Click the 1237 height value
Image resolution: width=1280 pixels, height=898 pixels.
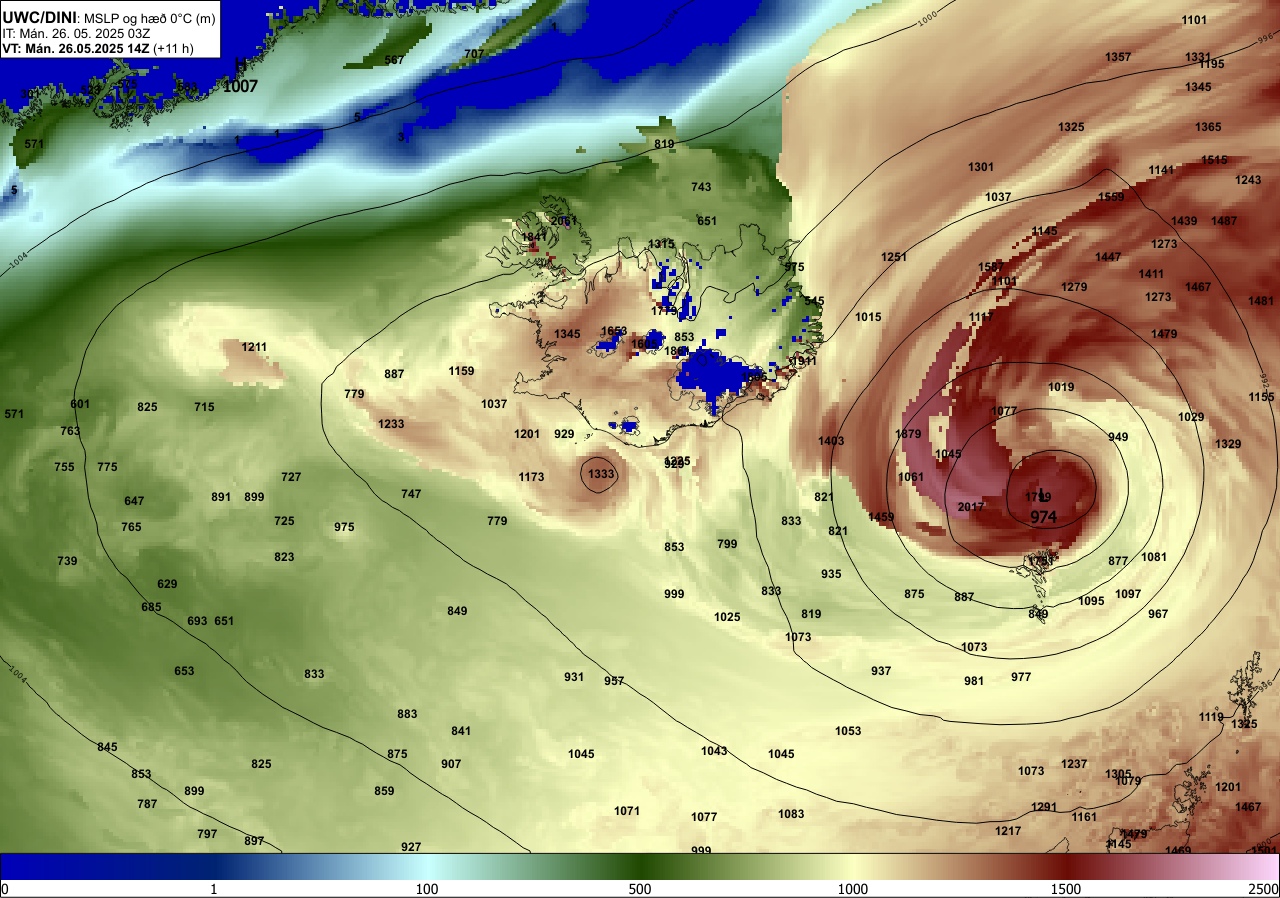coord(1074,764)
